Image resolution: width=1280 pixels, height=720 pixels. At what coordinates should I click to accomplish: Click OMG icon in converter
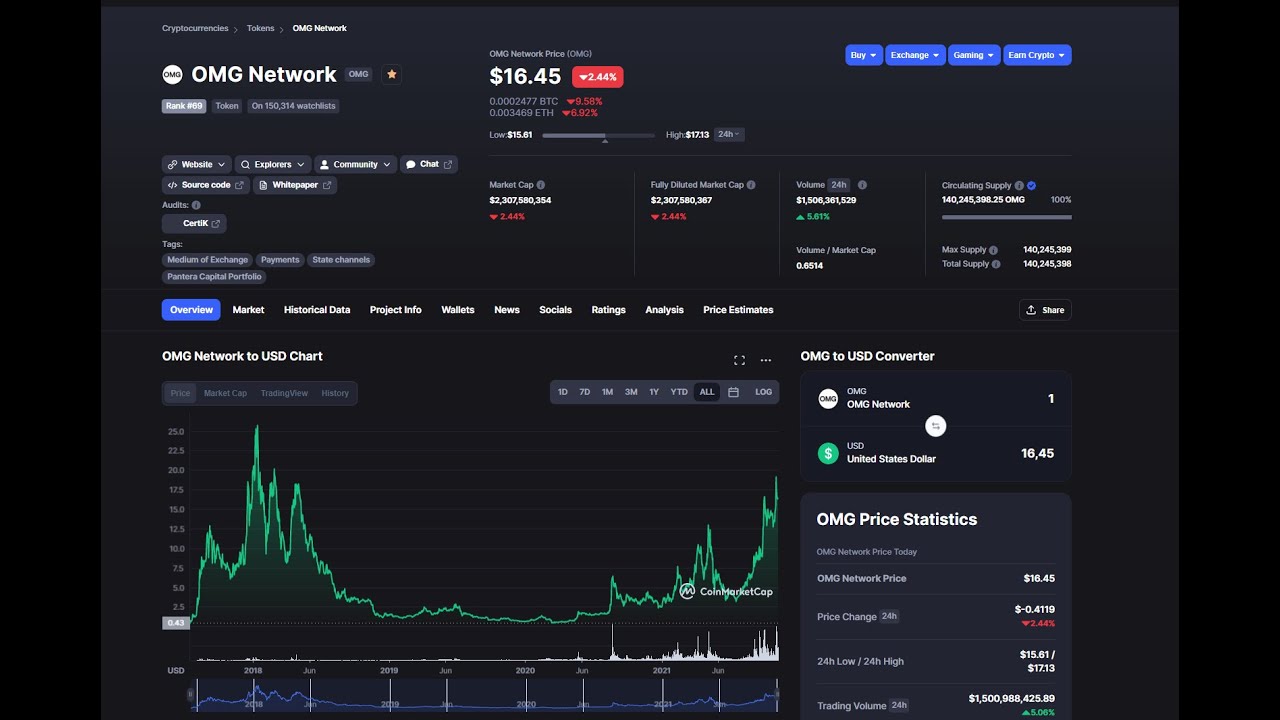(828, 399)
